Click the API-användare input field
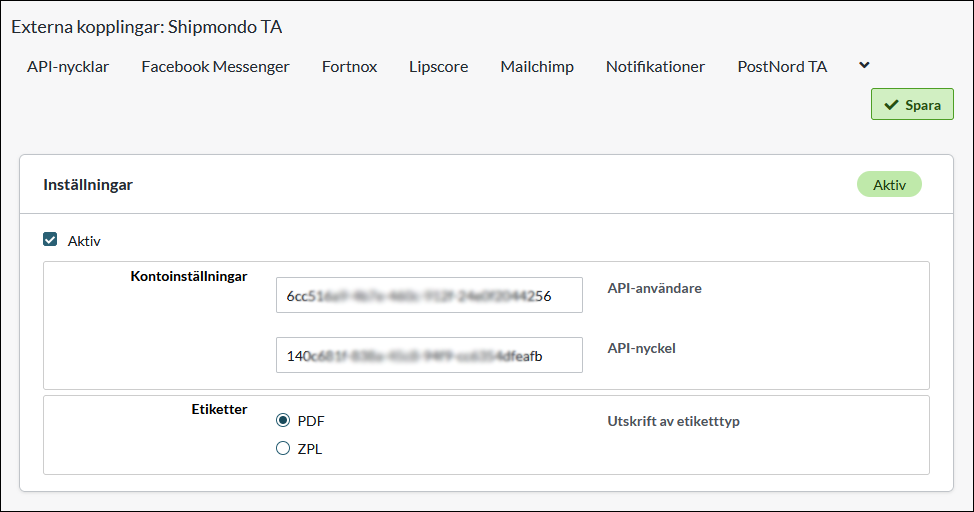This screenshot has width=974, height=512. point(429,296)
